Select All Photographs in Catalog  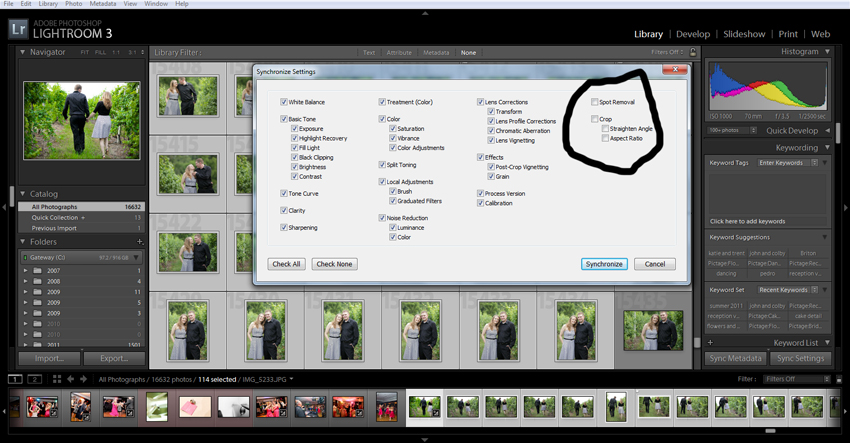click(x=81, y=207)
